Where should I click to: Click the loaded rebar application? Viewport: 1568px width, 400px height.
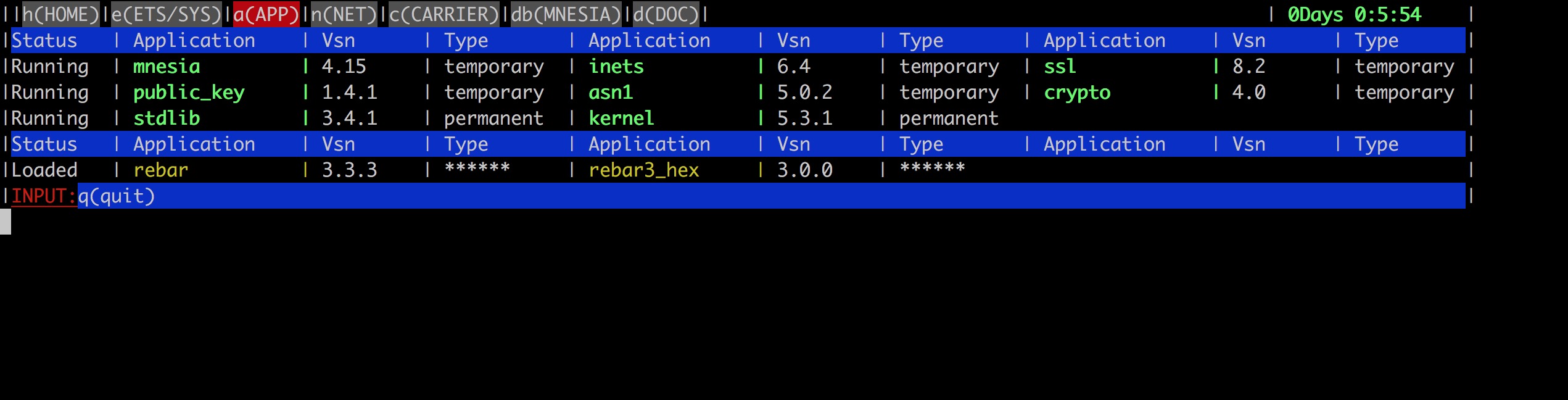[x=160, y=170]
